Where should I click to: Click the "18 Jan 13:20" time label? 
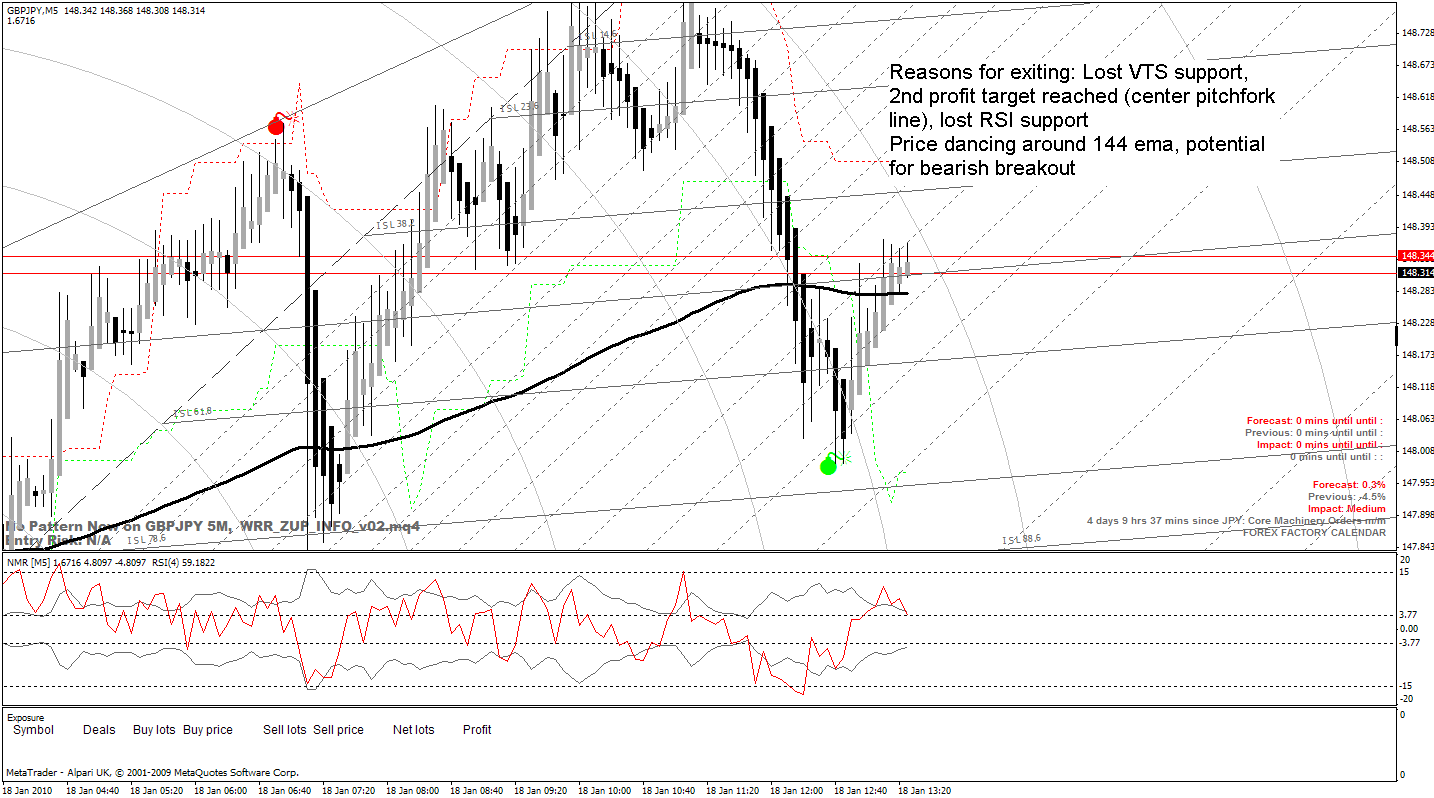[x=927, y=789]
